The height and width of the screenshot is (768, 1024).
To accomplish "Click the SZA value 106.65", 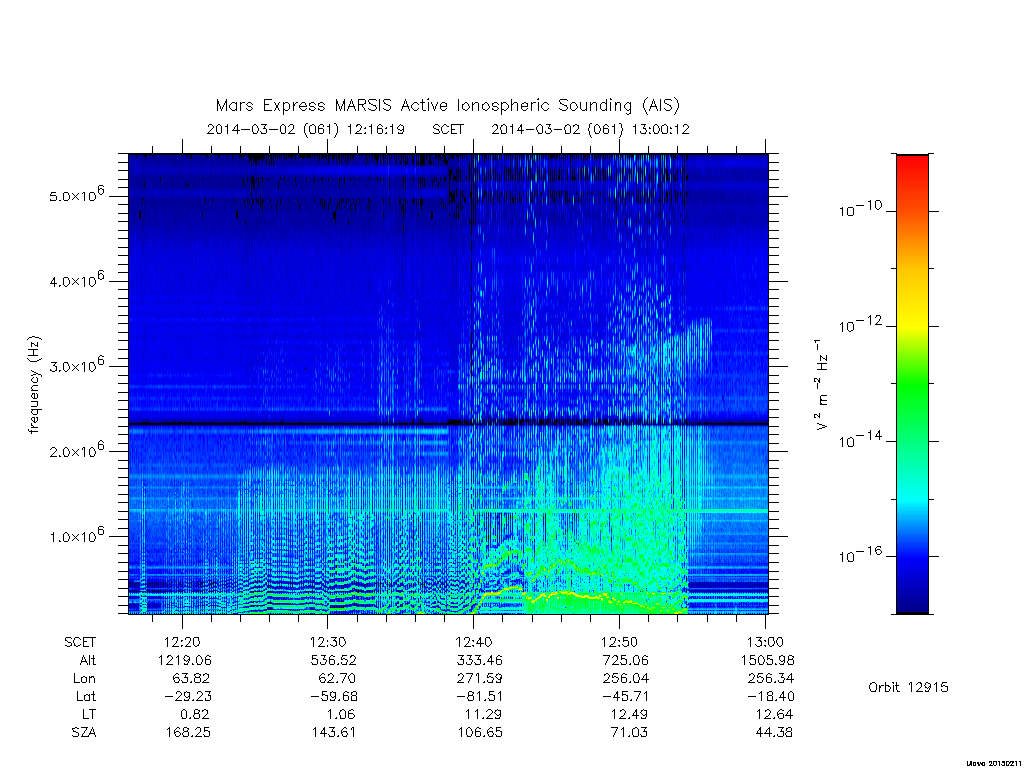I will click(479, 732).
